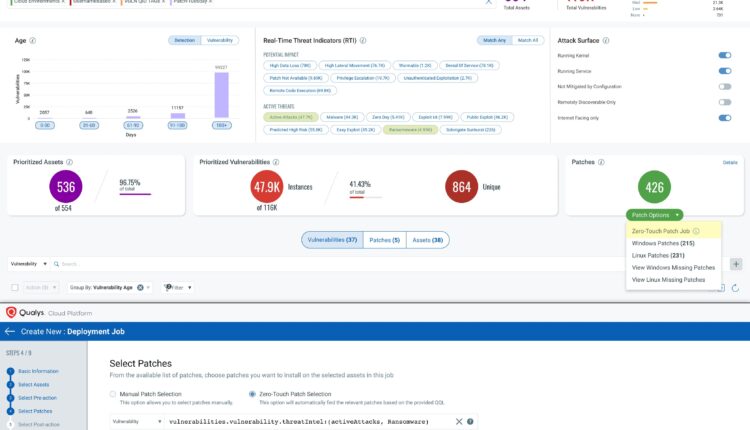Choose View Windows Missing Patches

(673, 267)
